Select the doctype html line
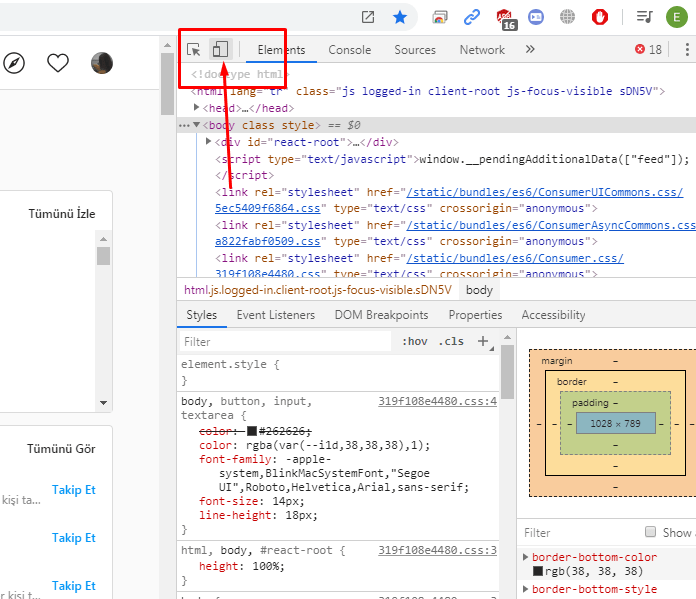Screen dimensions: 696x599 pyautogui.click(x=240, y=74)
